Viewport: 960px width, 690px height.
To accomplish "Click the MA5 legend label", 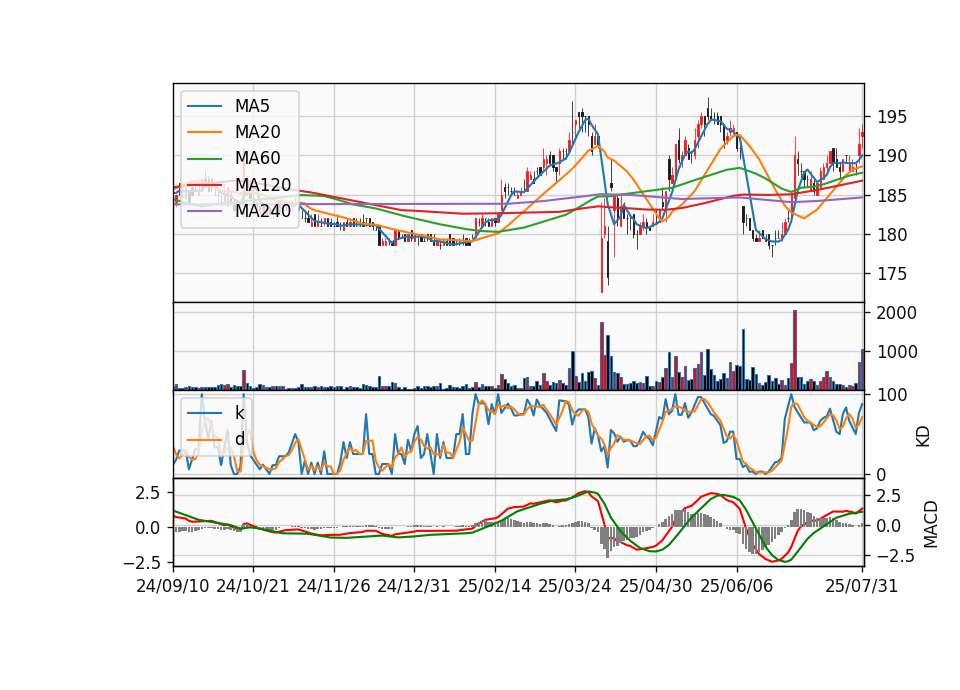I will coord(252,106).
